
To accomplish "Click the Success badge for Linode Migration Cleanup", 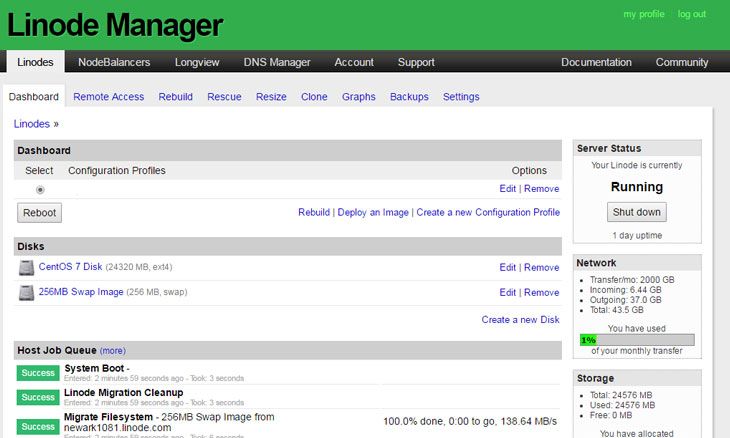I will pyautogui.click(x=38, y=397).
